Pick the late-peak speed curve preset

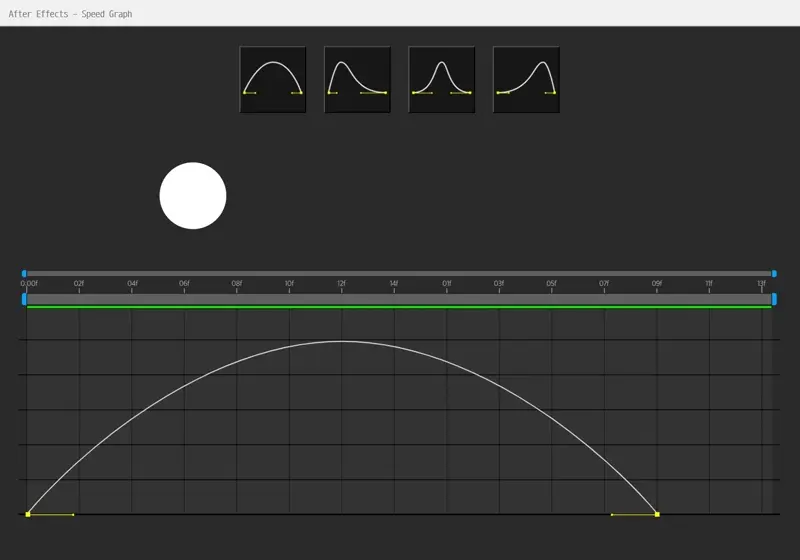[526, 79]
